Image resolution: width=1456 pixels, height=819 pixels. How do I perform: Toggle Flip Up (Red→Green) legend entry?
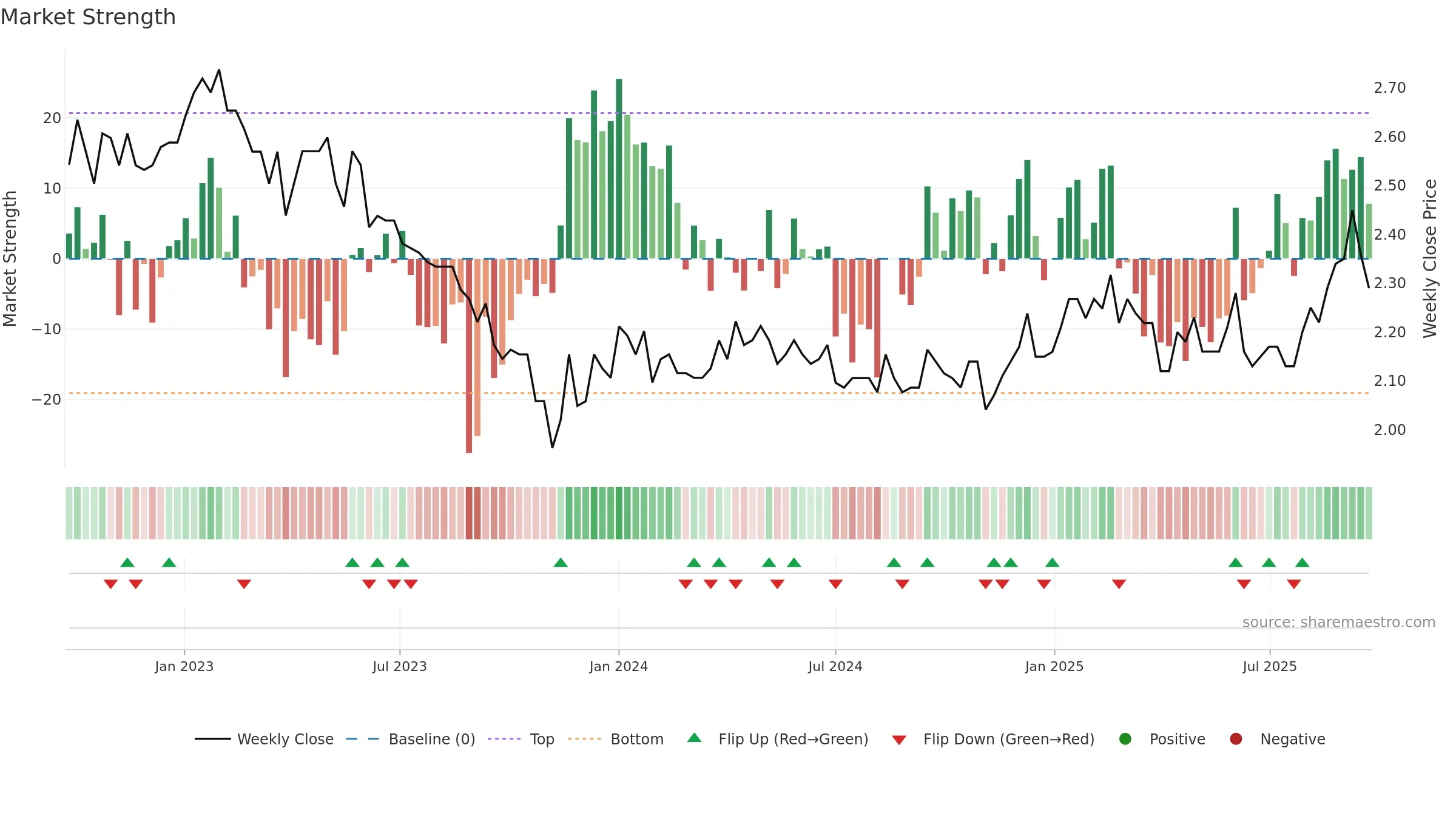coord(778,739)
